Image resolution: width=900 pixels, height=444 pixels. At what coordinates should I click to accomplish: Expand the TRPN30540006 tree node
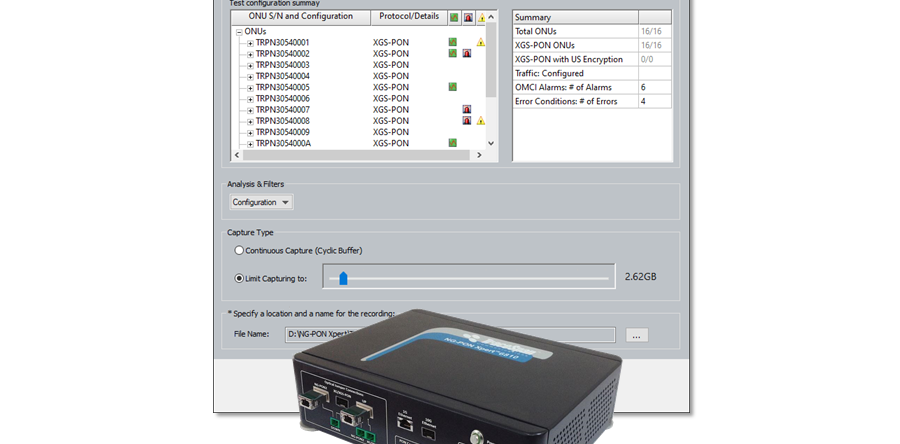click(x=250, y=99)
